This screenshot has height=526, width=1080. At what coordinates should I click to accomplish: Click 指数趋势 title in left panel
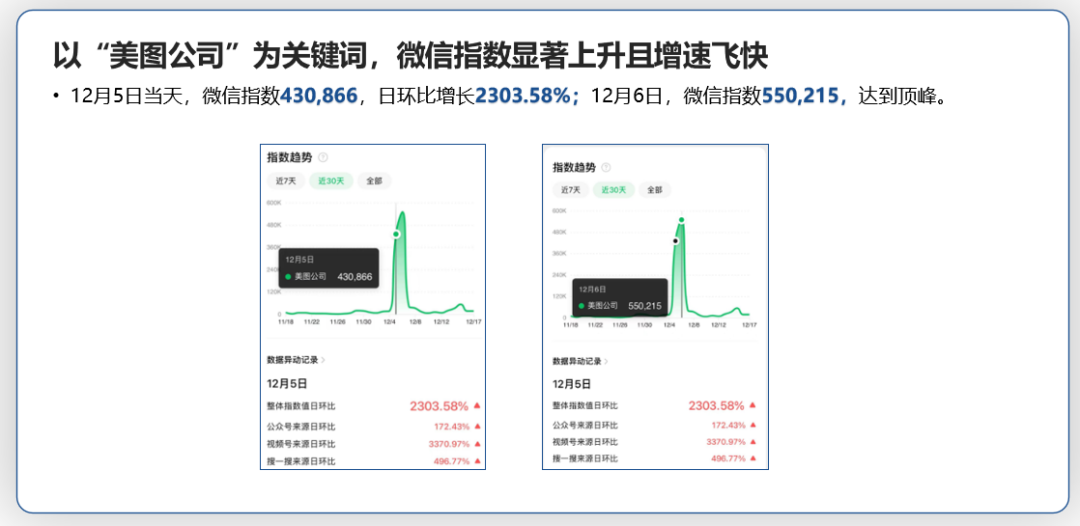pos(290,158)
